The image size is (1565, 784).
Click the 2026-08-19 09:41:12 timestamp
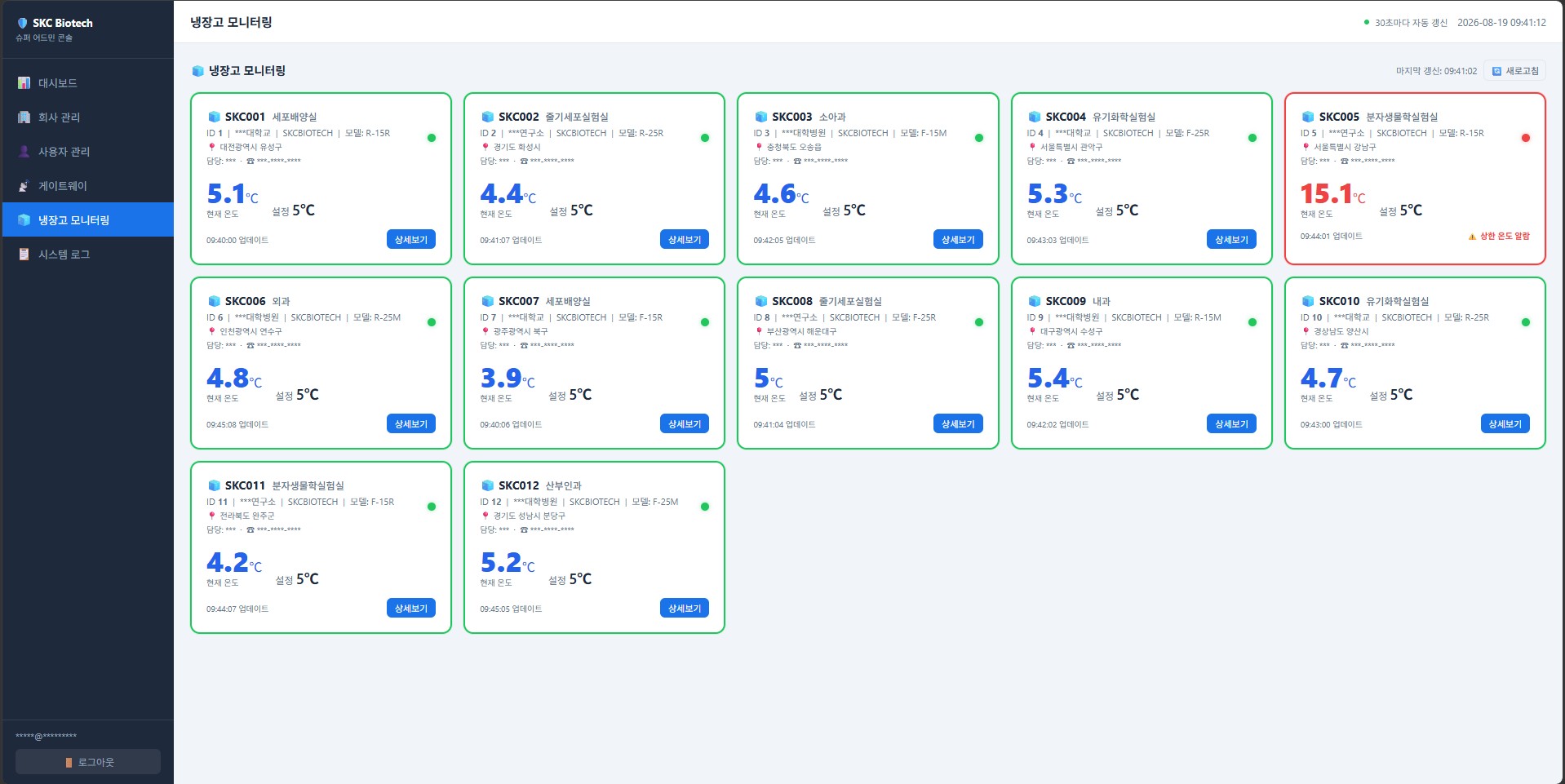pyautogui.click(x=1501, y=23)
